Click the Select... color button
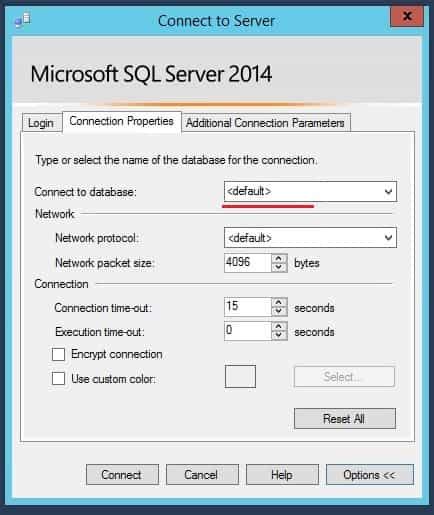 pos(344,377)
